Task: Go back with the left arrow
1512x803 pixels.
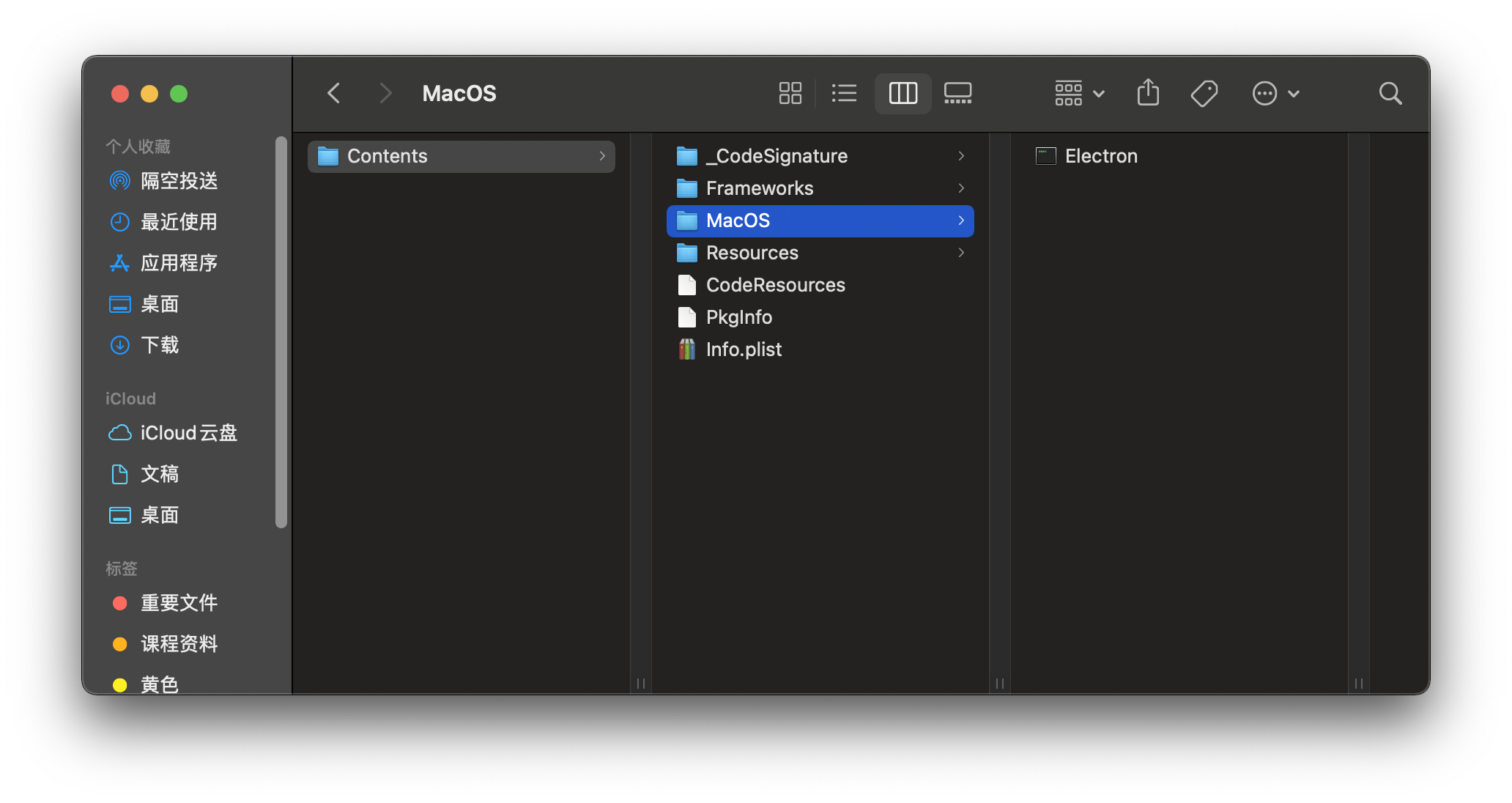Action: [x=334, y=94]
